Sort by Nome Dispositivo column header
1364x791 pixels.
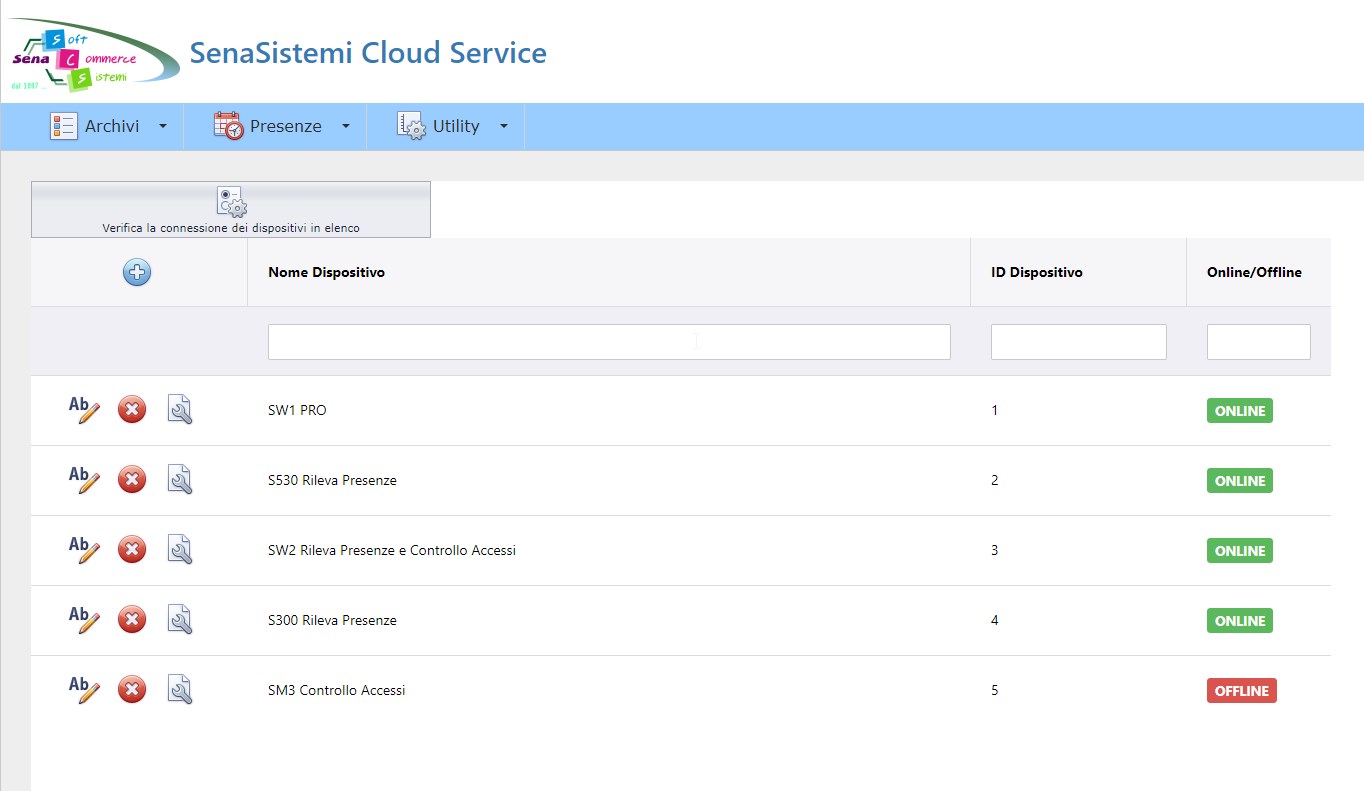326,272
